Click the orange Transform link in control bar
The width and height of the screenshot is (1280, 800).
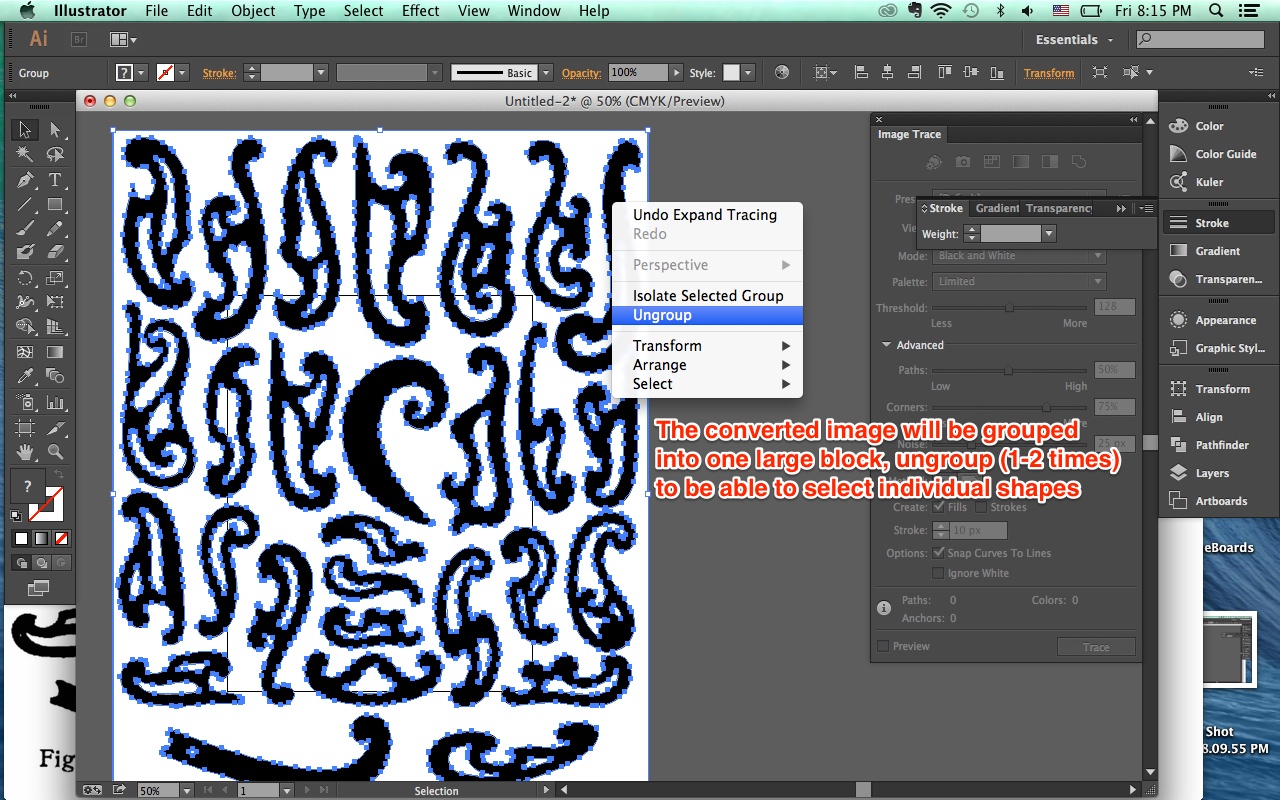pos(1049,73)
